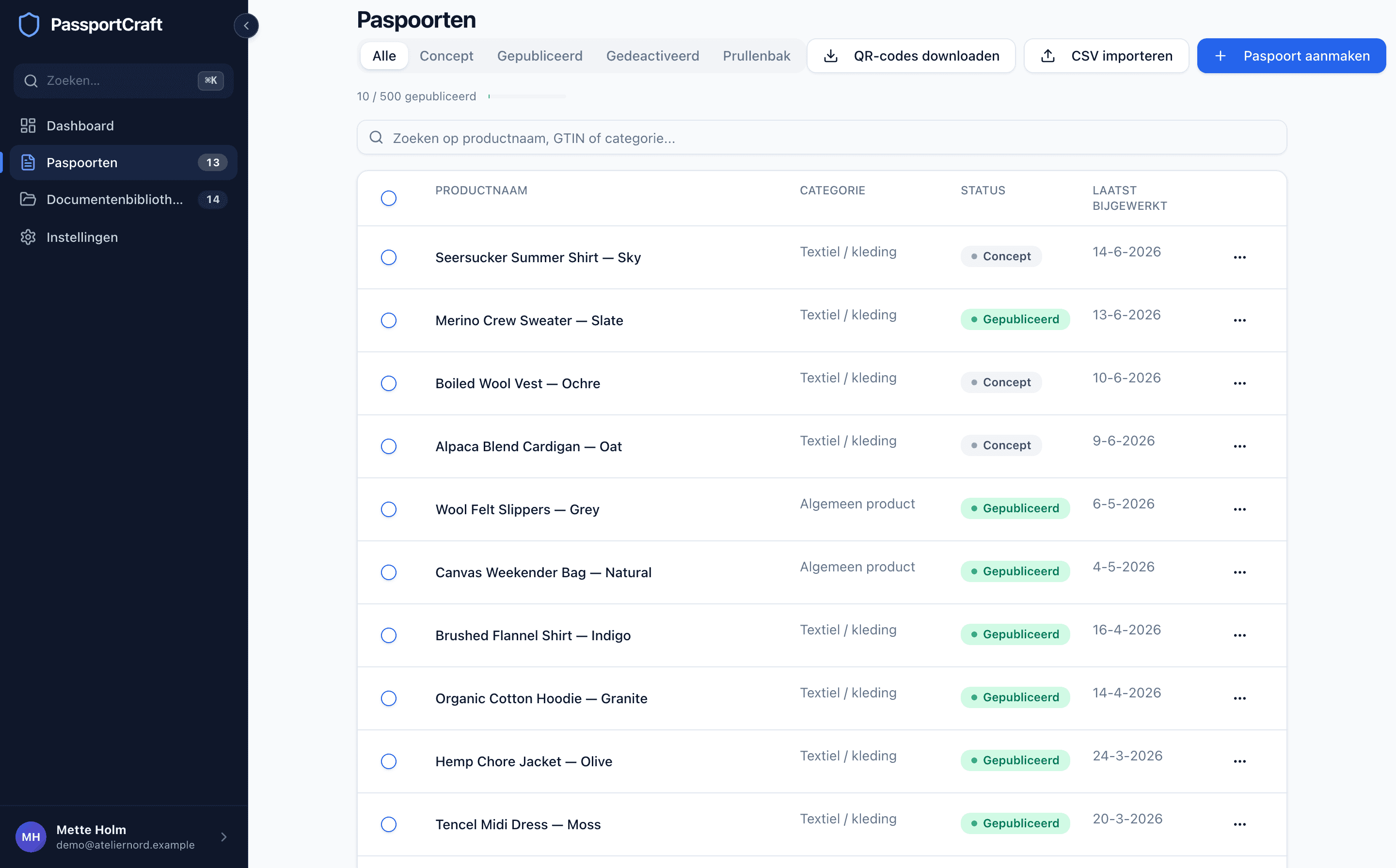Viewport: 1396px width, 868px height.
Task: Click the MH user avatar
Action: coord(31,836)
